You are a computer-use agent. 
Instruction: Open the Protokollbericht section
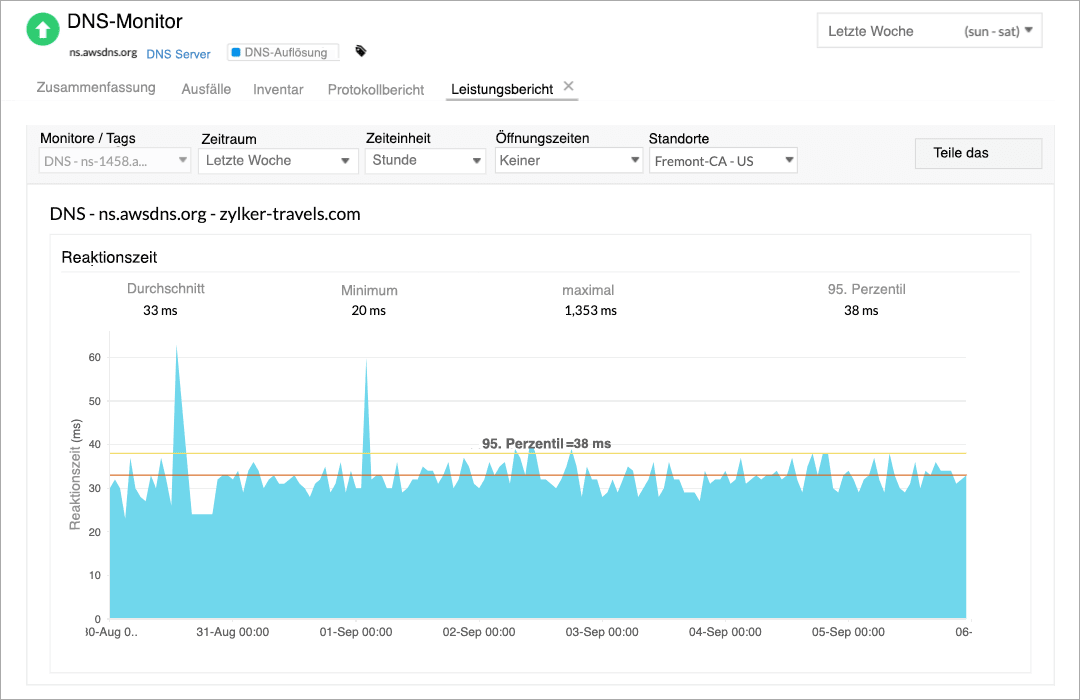375,88
